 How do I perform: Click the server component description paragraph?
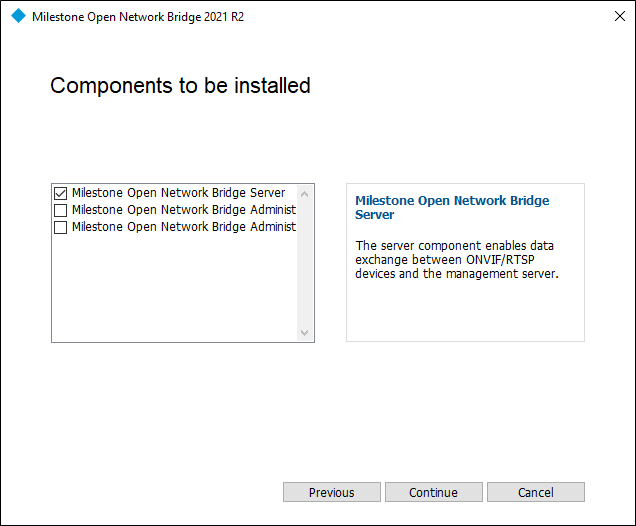(x=456, y=259)
